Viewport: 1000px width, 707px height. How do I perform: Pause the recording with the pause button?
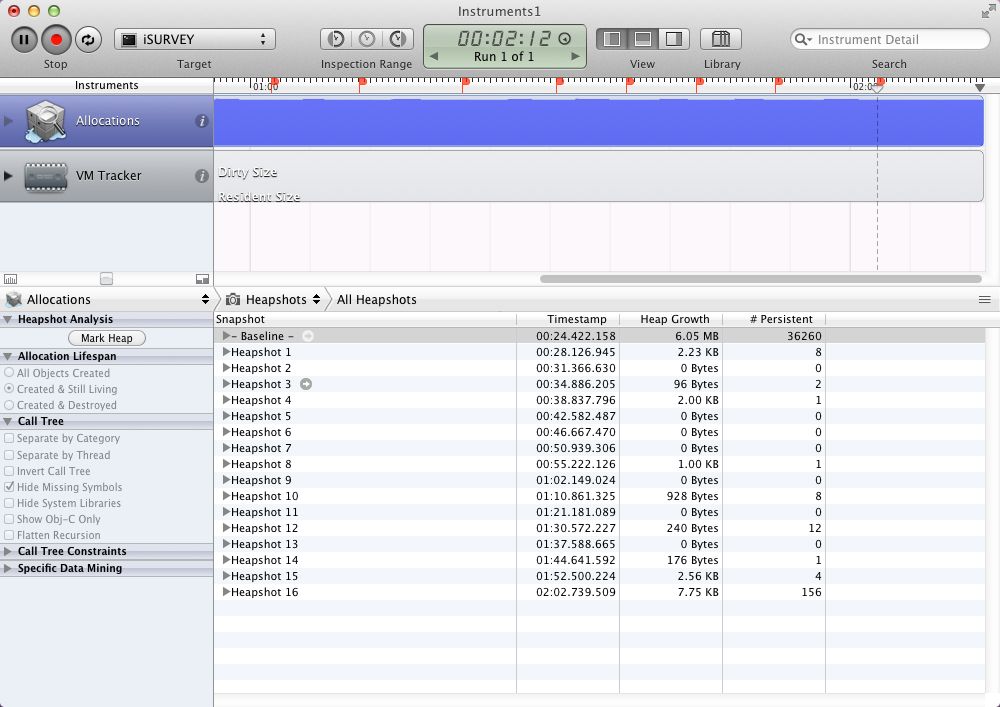(24, 40)
